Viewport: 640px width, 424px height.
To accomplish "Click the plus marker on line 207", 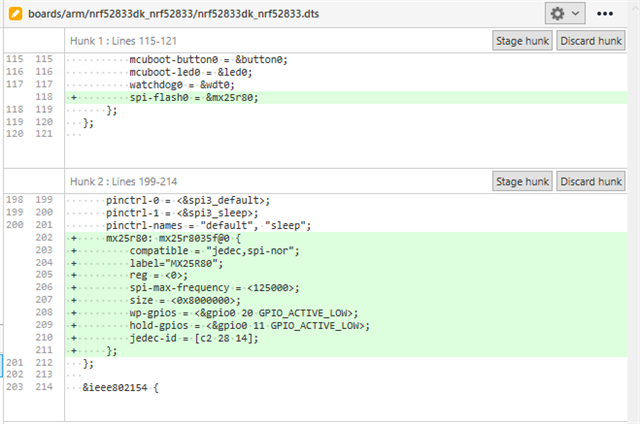I will 74,300.
